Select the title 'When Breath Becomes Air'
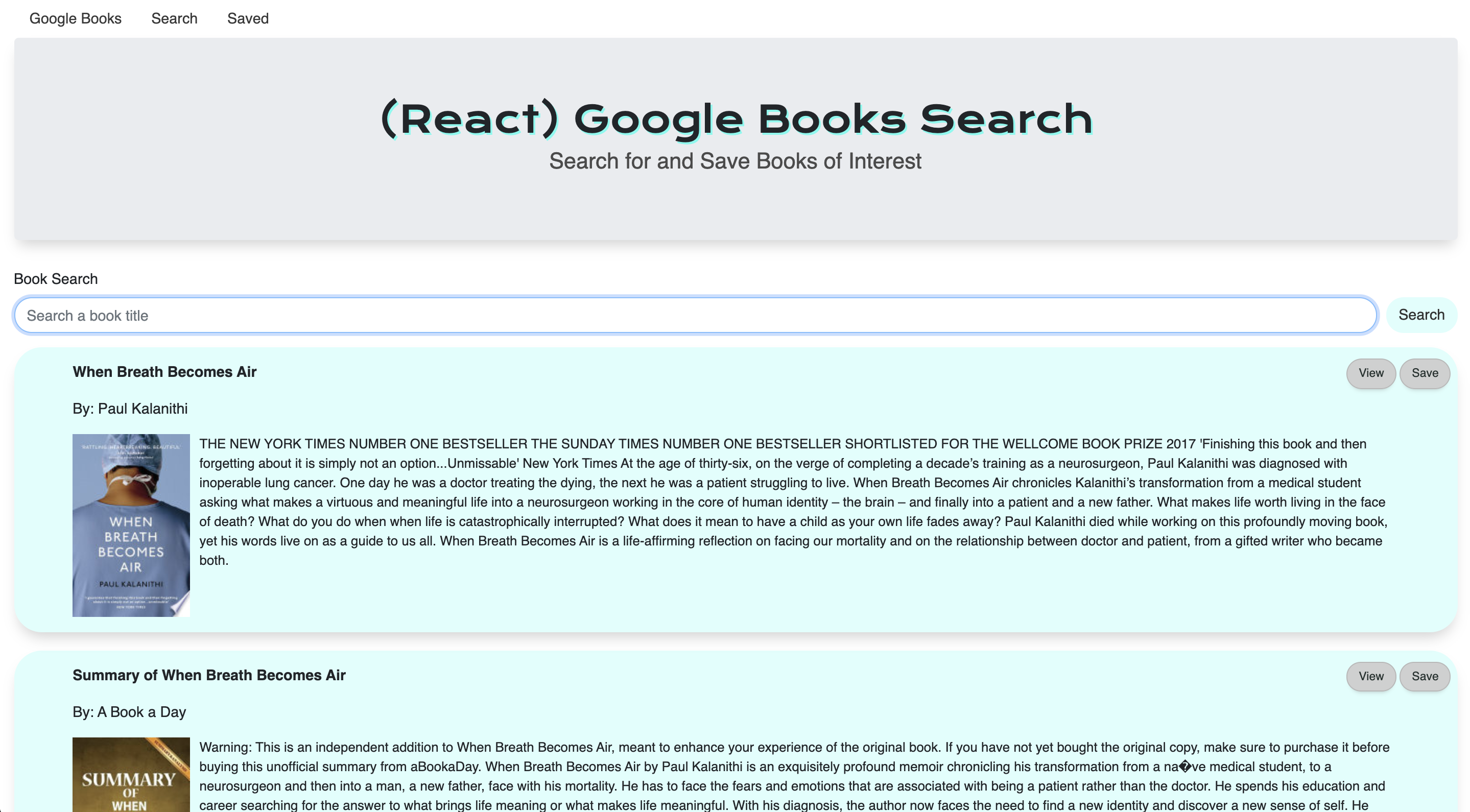Image resolution: width=1470 pixels, height=812 pixels. point(164,371)
